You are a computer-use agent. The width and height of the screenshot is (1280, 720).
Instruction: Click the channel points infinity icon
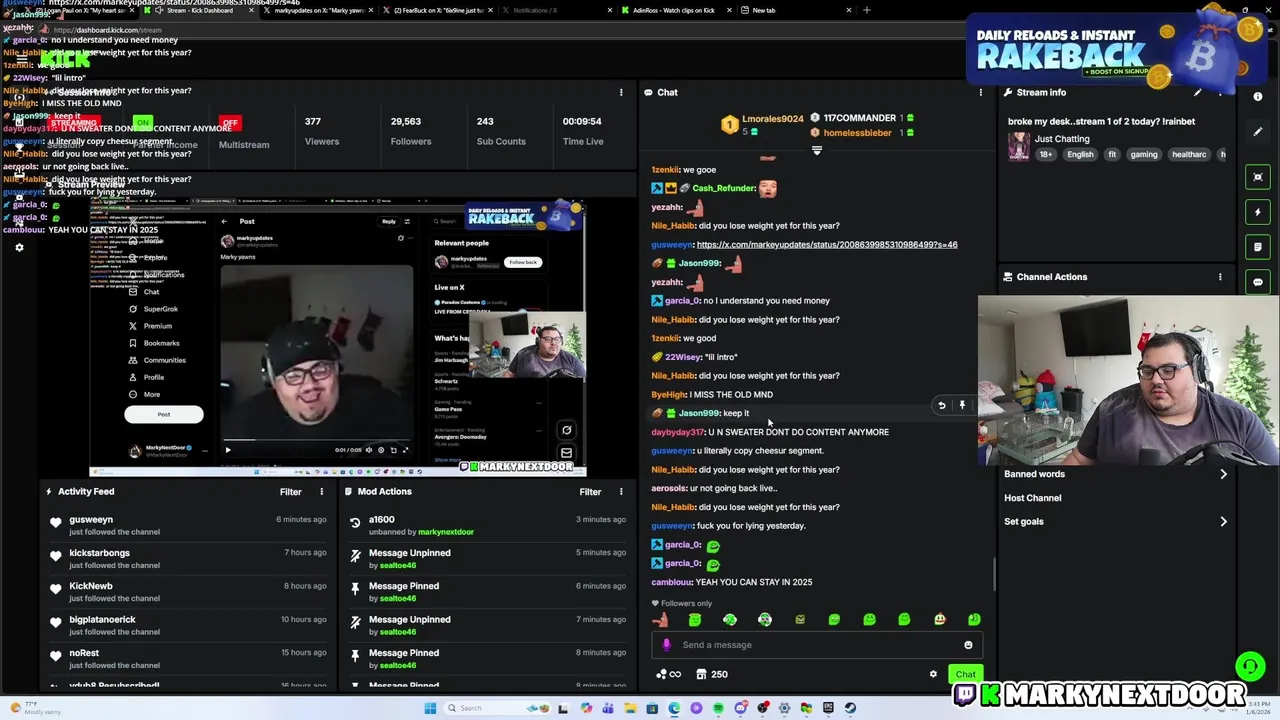click(x=668, y=674)
